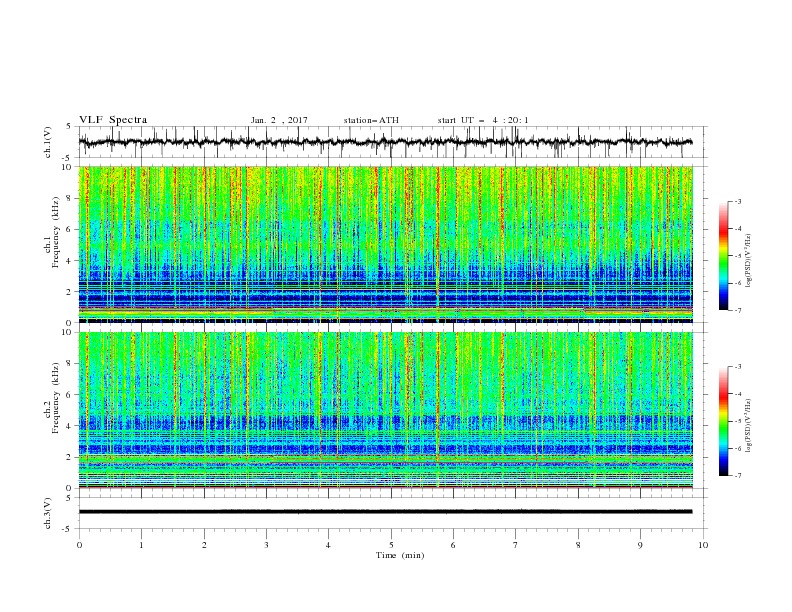This screenshot has width=792, height=612.
Task: Click the "-3" tick on the ch.1 colorbar
Action: coord(738,201)
